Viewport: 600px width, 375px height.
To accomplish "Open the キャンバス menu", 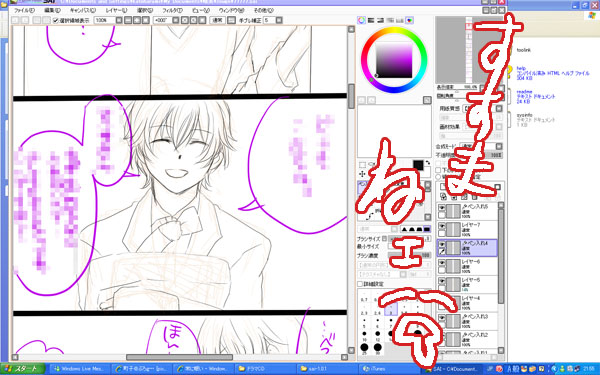I will pos(83,10).
